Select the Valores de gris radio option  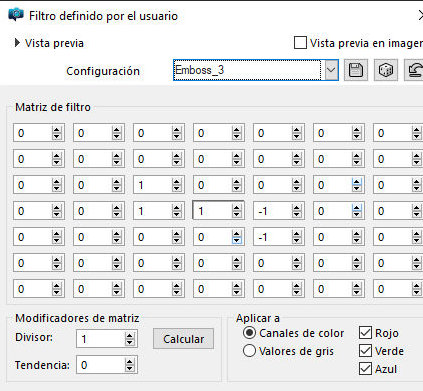(249, 351)
